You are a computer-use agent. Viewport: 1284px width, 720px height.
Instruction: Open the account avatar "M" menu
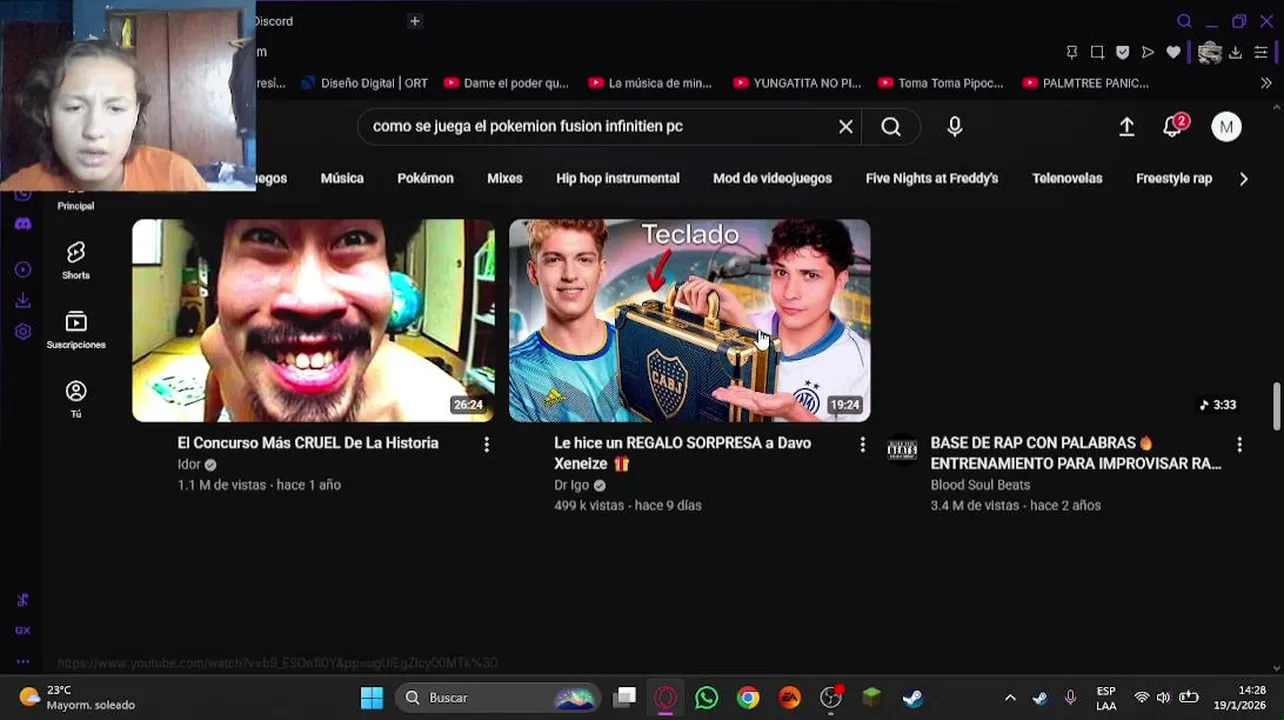point(1227,127)
